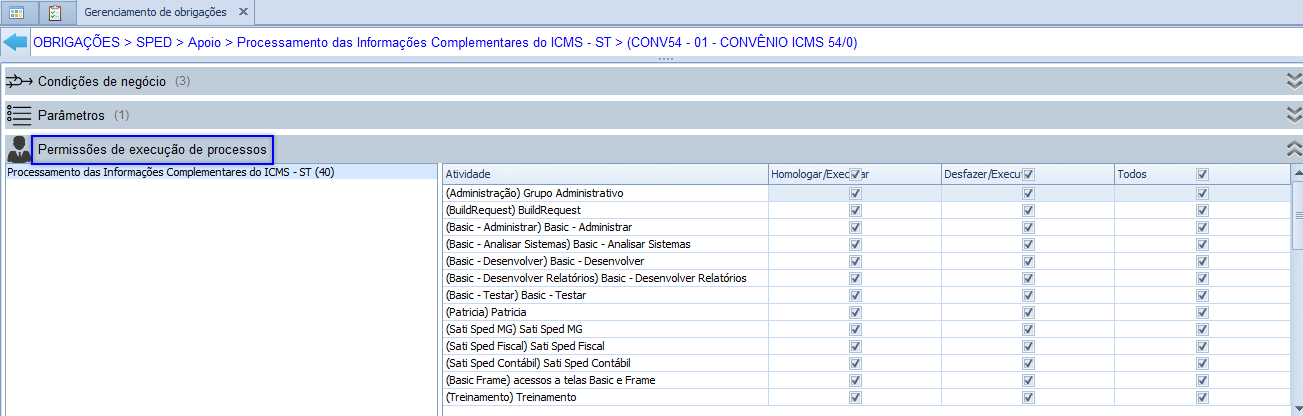1303x416 pixels.
Task: Close the Gerenciamento de obrigações tab
Action: [x=243, y=12]
